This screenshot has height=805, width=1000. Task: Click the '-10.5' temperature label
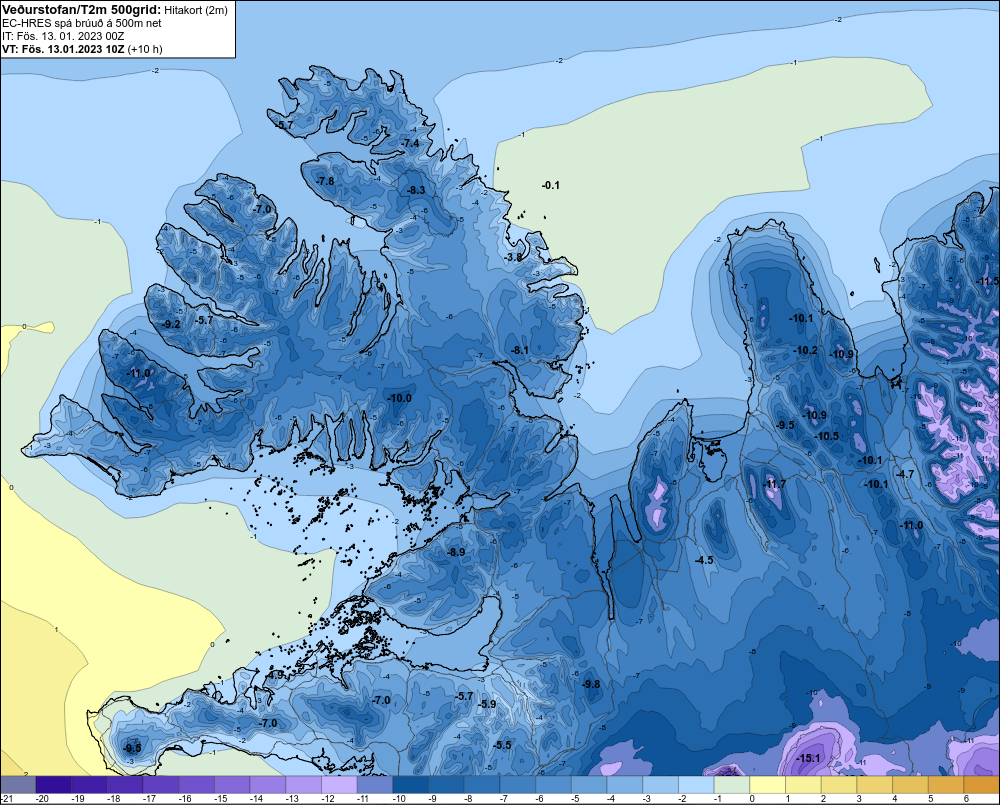tap(827, 436)
